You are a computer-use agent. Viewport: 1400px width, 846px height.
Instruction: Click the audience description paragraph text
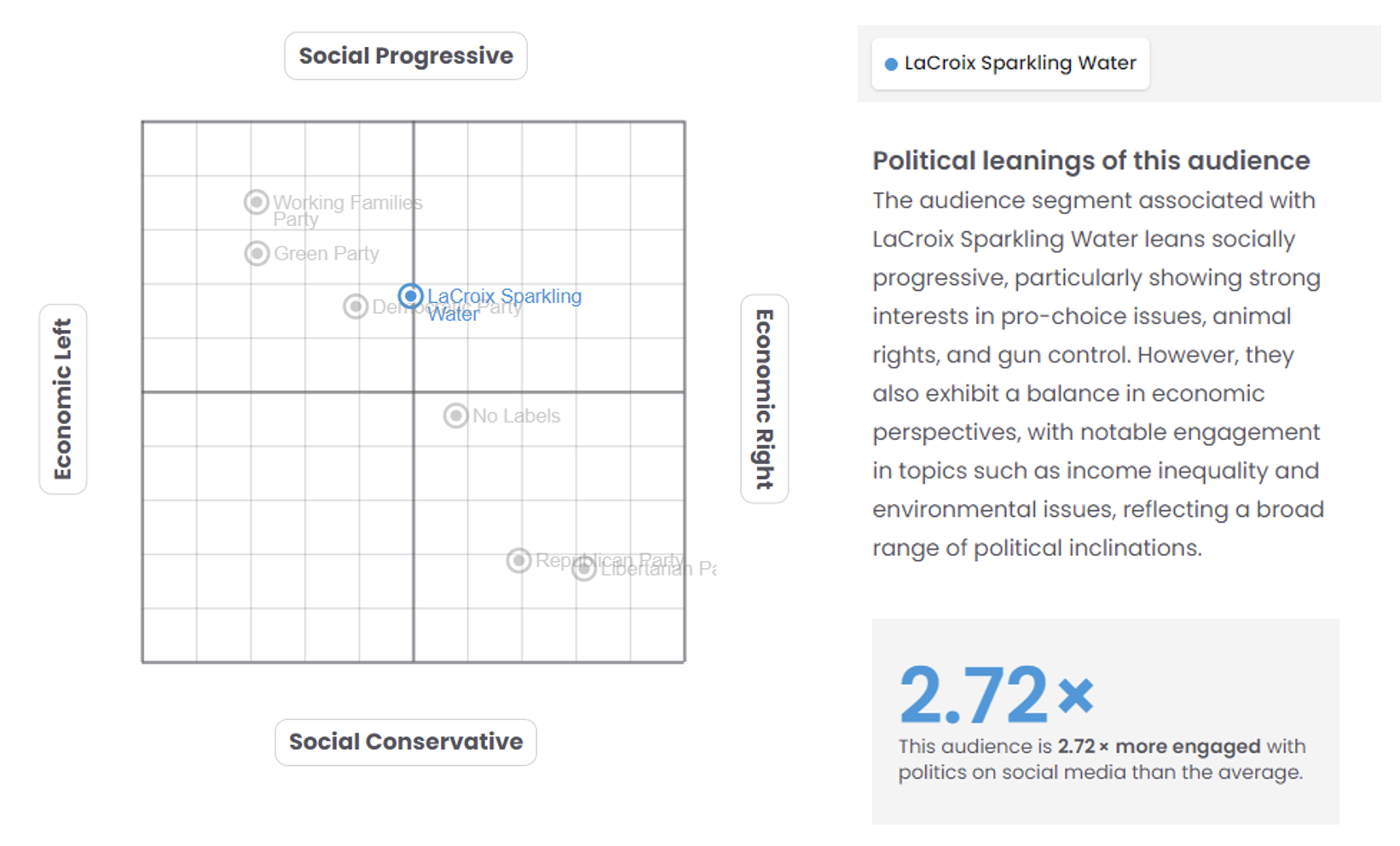pos(1096,374)
